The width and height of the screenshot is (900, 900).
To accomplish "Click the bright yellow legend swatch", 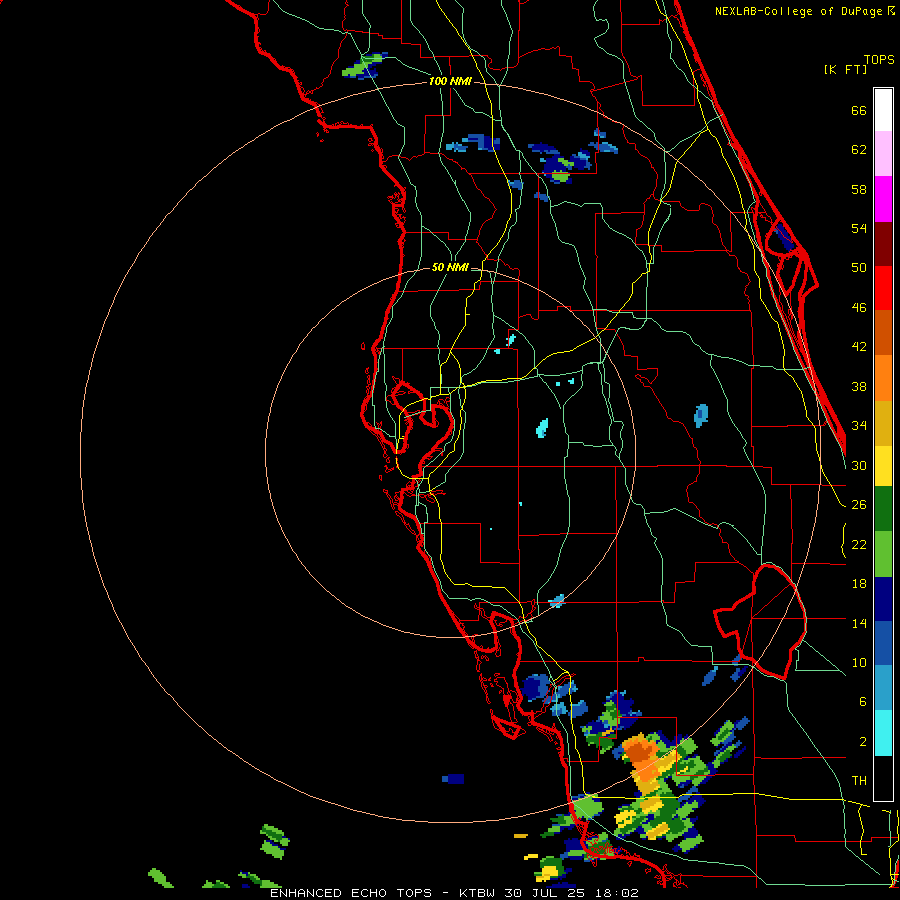I will tap(883, 466).
